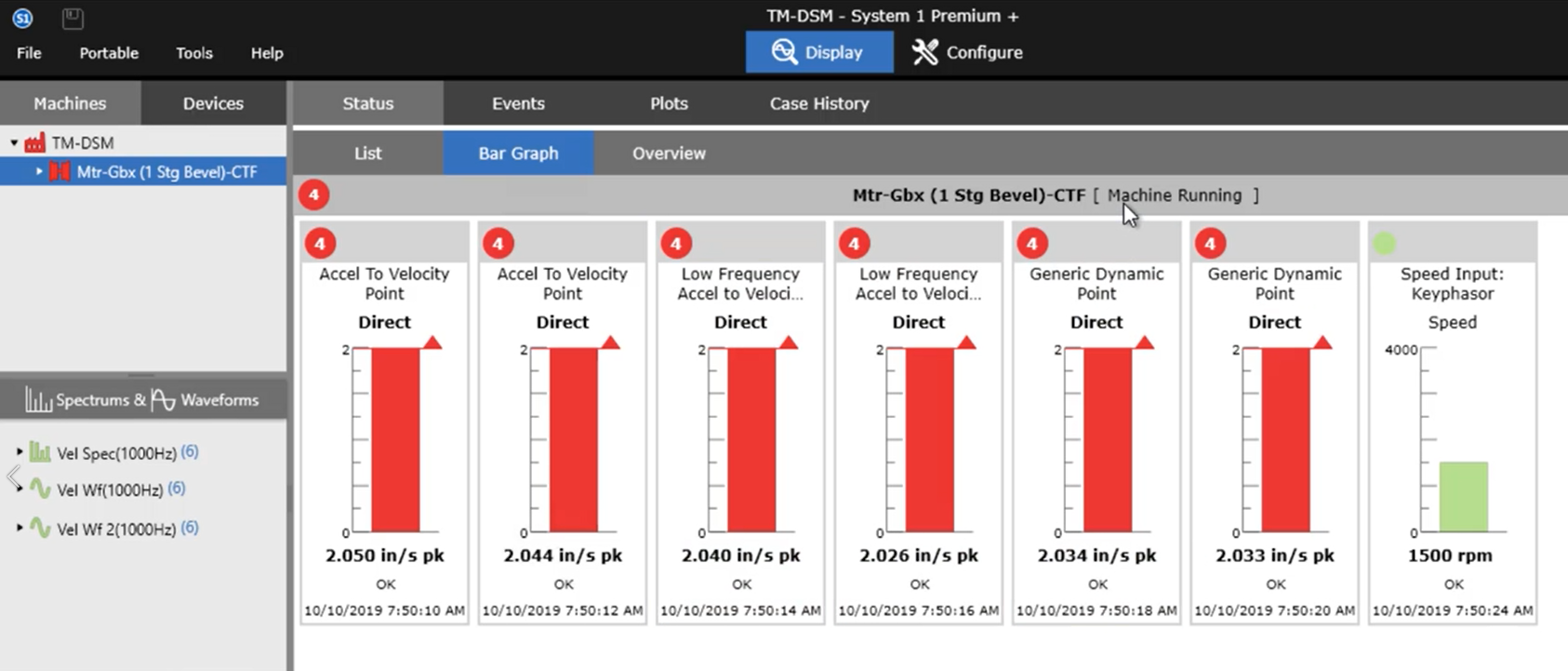This screenshot has width=1568, height=671.
Task: Click the Waveforms sine icon
Action: (163, 400)
